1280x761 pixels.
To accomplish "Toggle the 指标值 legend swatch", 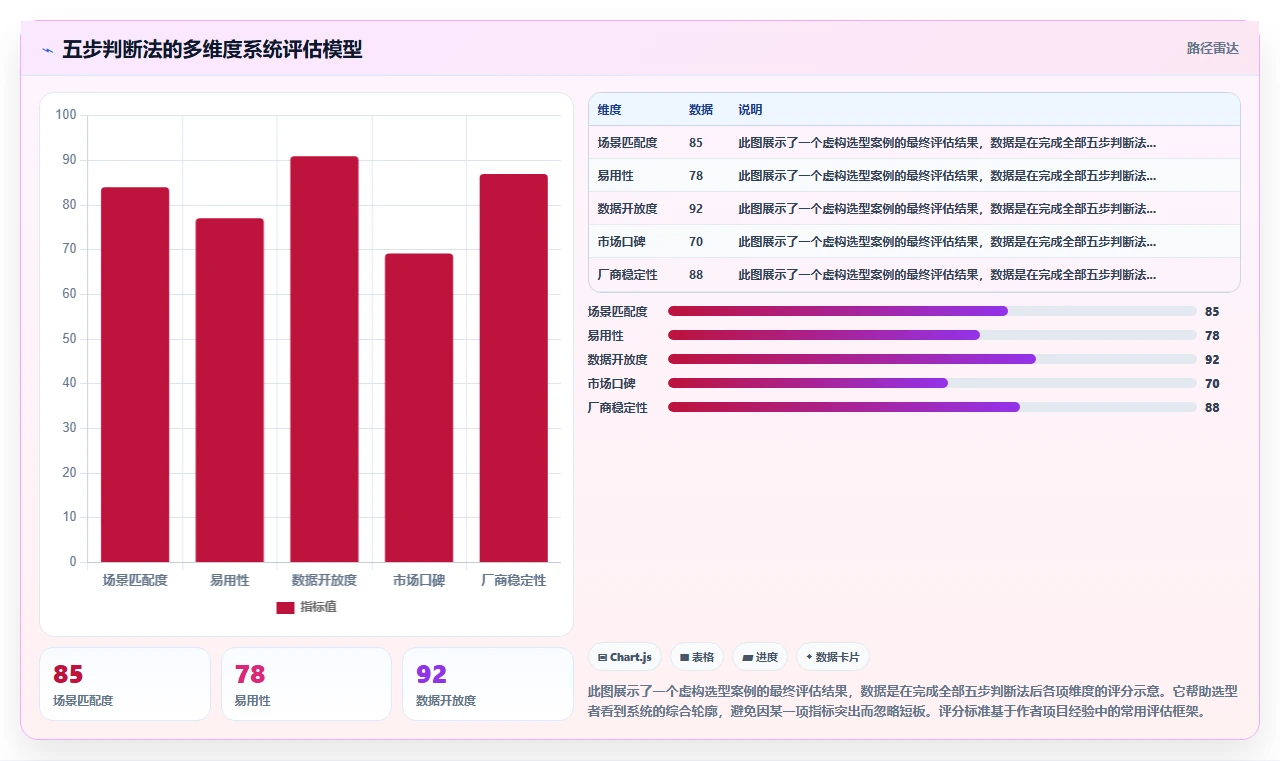I will 285,607.
